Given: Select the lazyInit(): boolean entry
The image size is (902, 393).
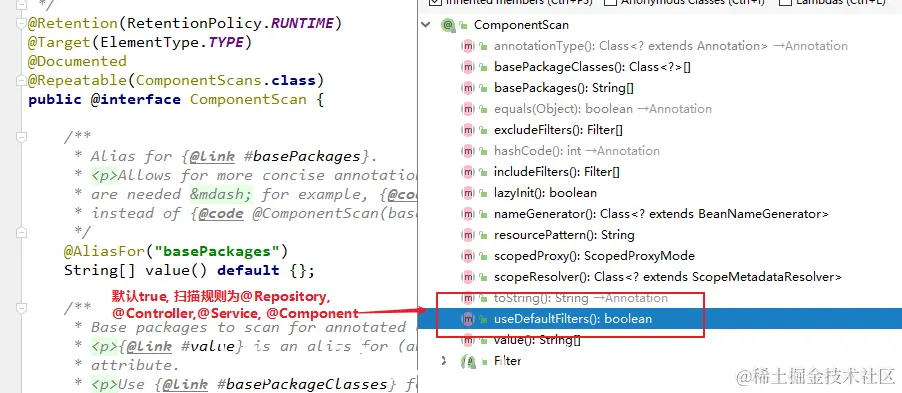Looking at the screenshot, I should coord(545,193).
